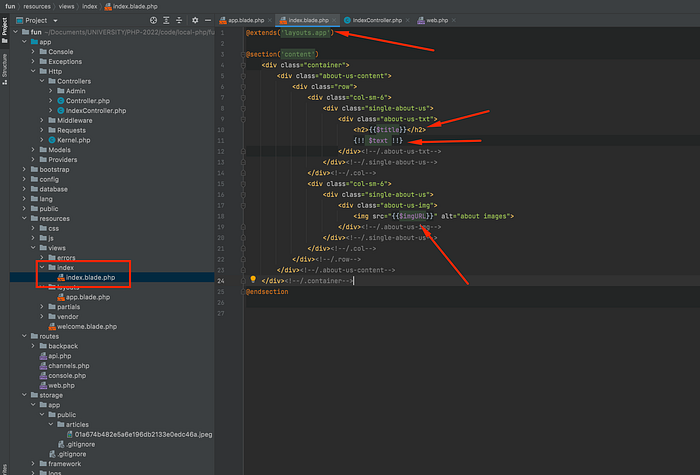Collapse the resources folder
The image size is (700, 475).
pyautogui.click(x=25, y=219)
